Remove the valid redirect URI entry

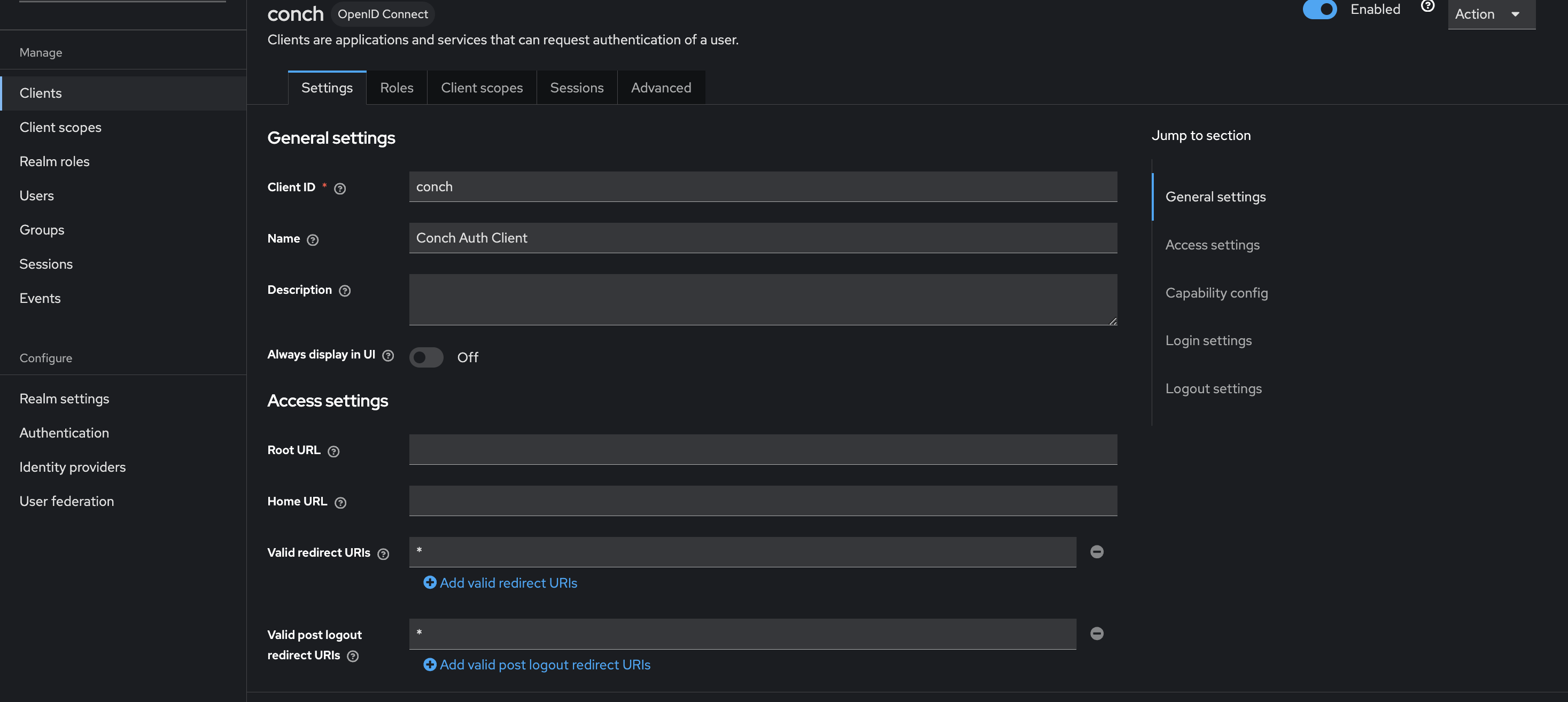pyautogui.click(x=1097, y=552)
